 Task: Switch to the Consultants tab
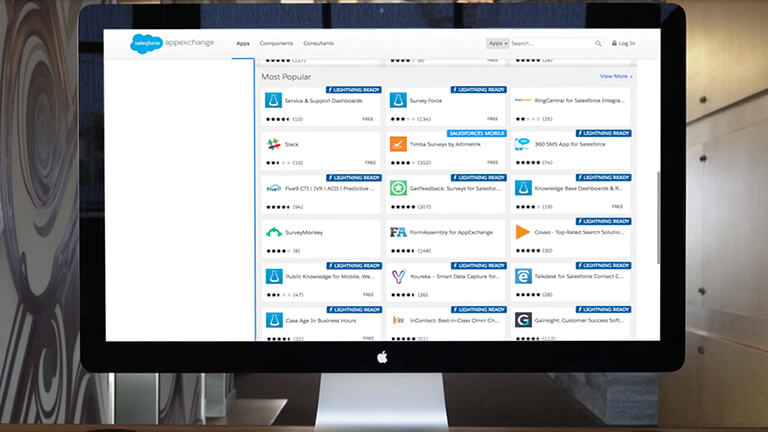pos(318,43)
